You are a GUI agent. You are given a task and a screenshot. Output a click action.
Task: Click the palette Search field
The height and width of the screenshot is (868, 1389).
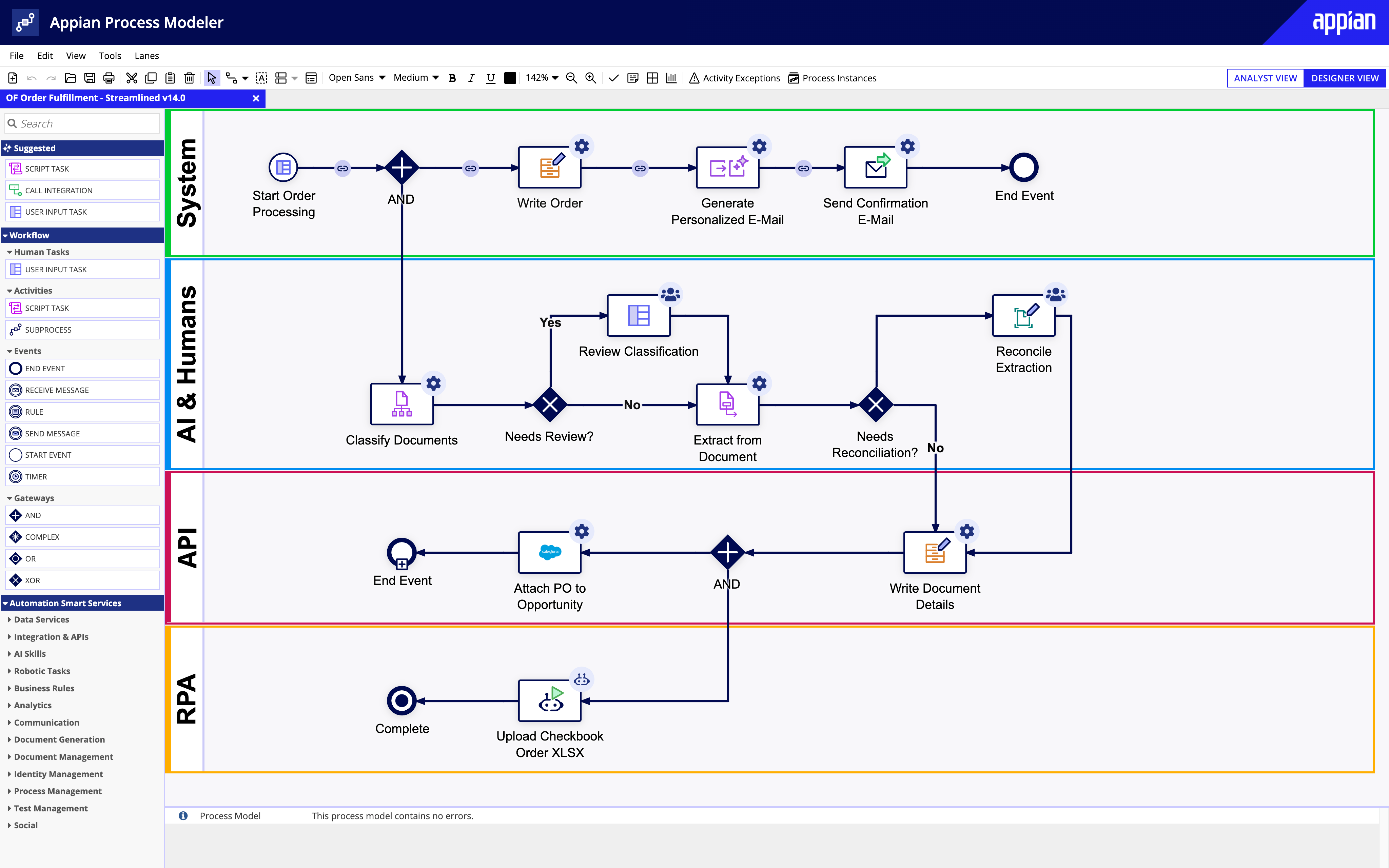click(82, 123)
